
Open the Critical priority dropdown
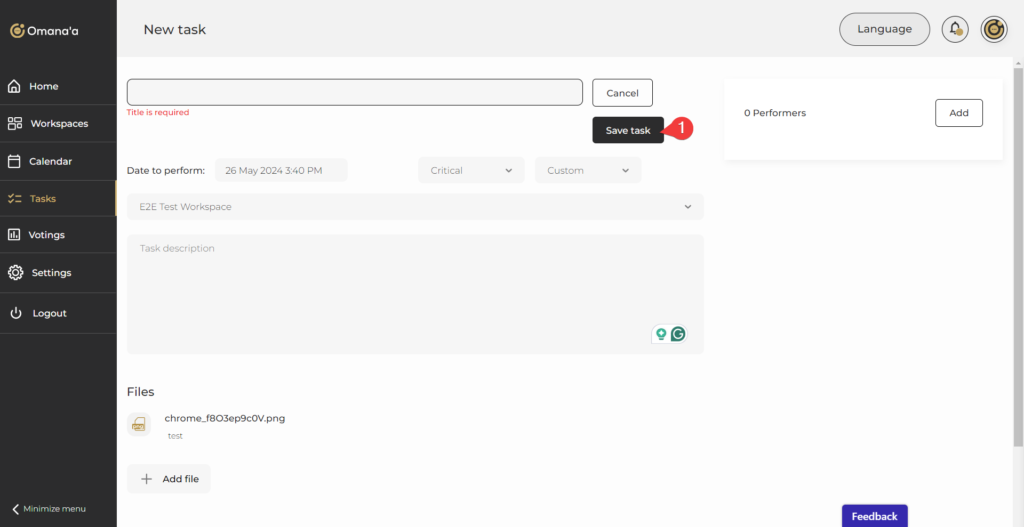470,170
